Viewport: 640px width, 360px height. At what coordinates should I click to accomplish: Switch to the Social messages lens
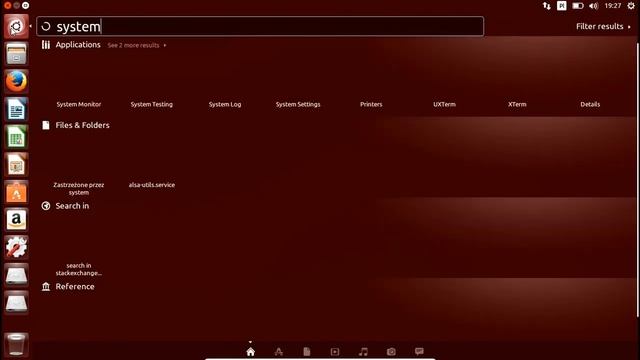click(419, 351)
